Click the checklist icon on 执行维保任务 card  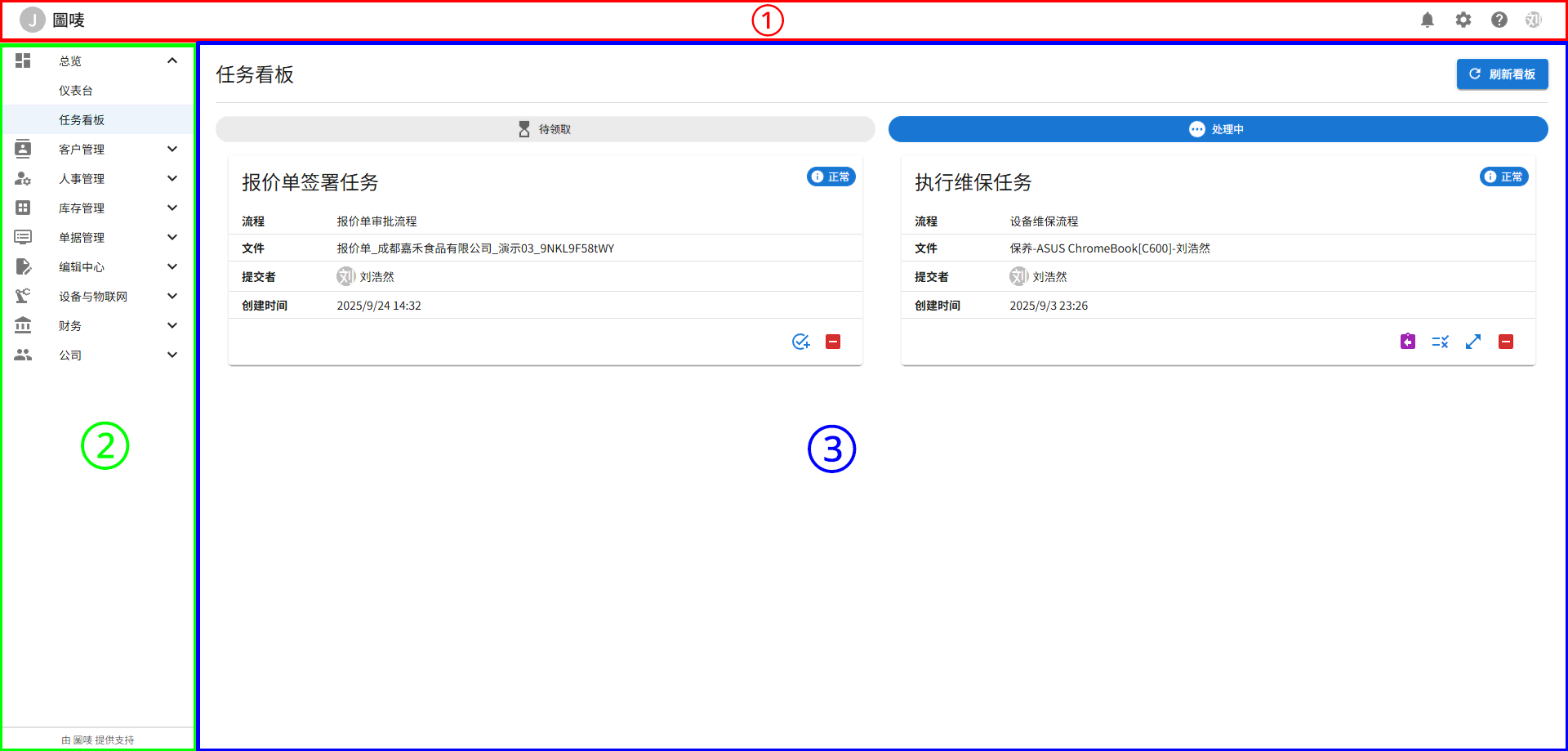1440,342
